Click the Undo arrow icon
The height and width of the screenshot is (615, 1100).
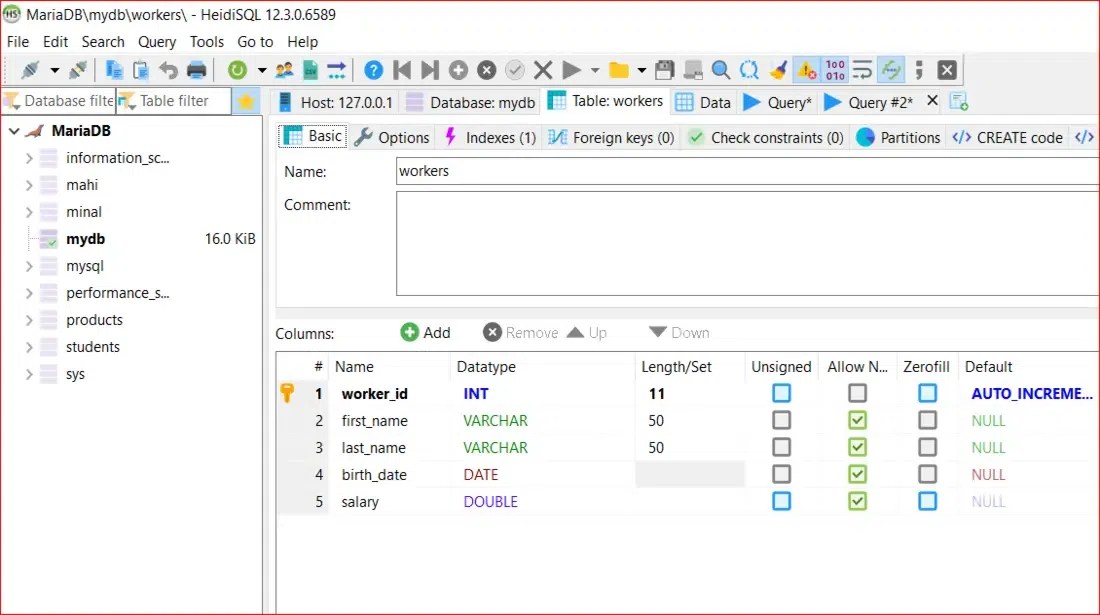168,70
